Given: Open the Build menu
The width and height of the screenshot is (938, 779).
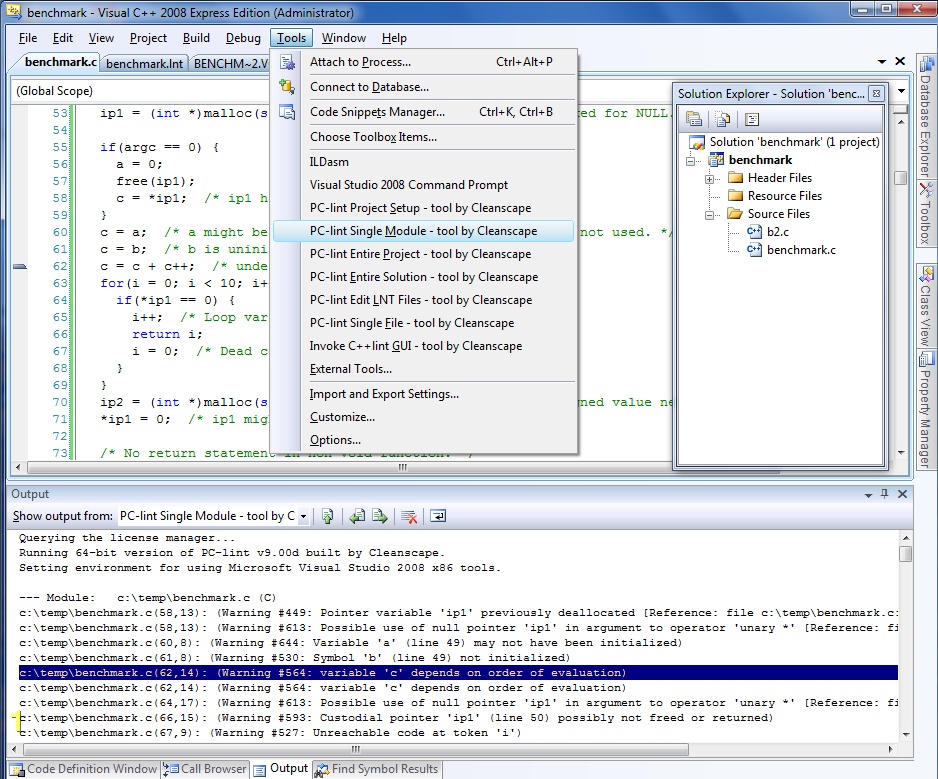Looking at the screenshot, I should coord(196,38).
